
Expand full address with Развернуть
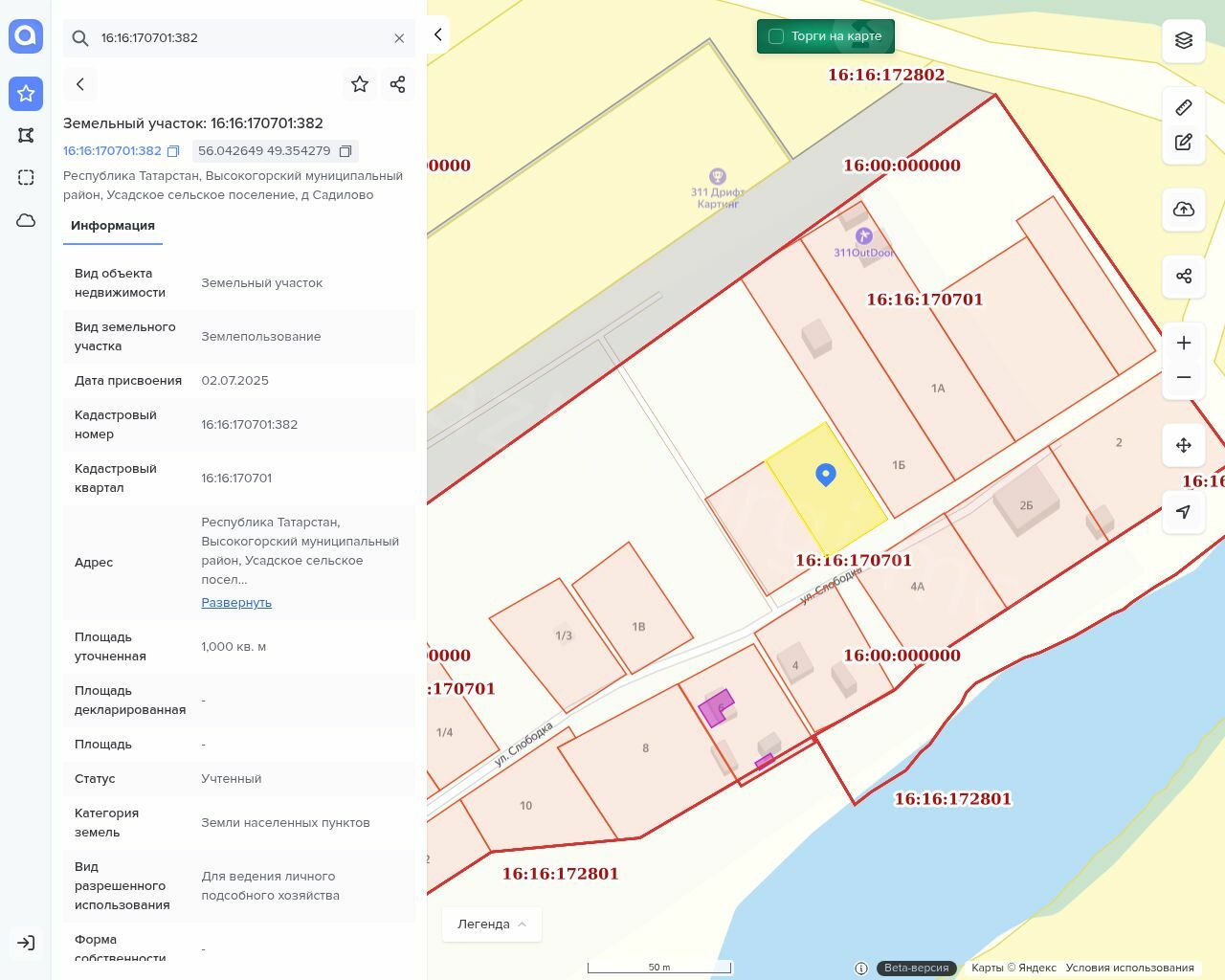coord(236,603)
